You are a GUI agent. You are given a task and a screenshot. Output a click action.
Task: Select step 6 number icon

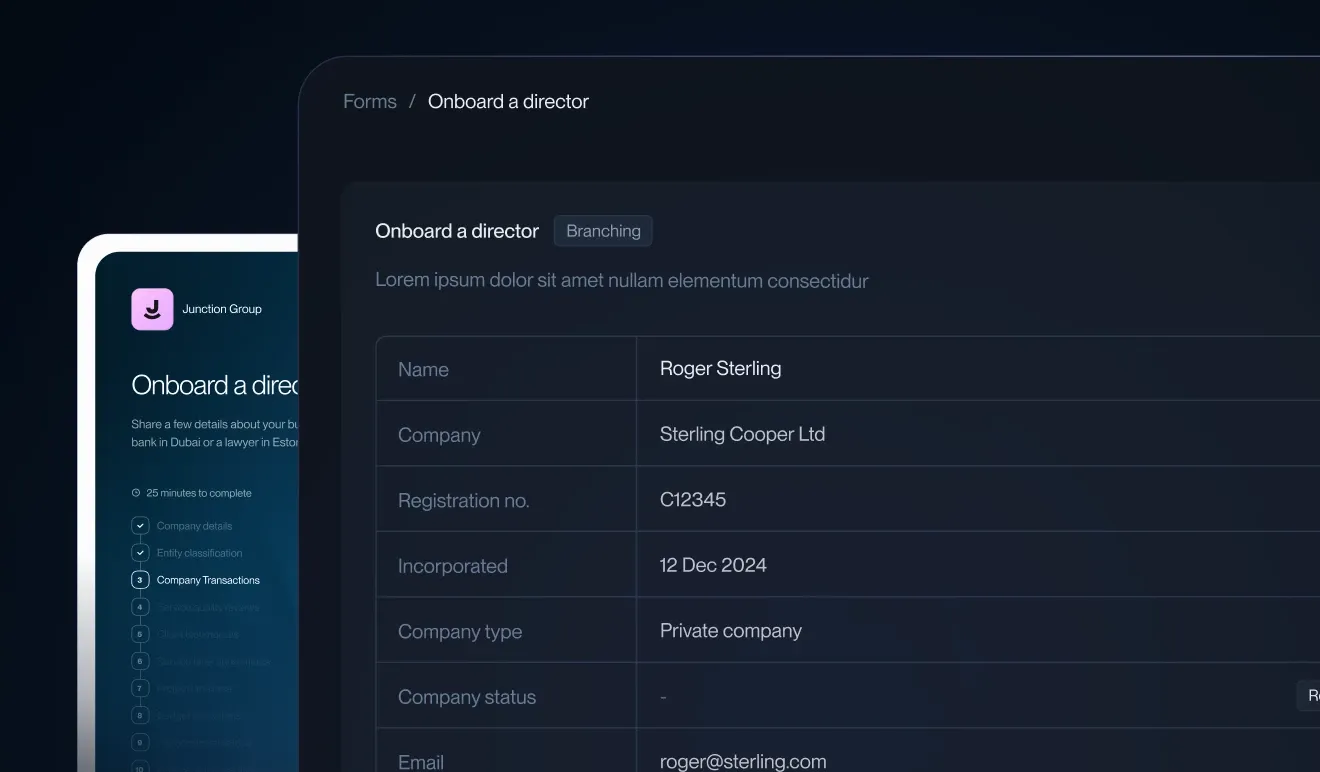point(140,661)
